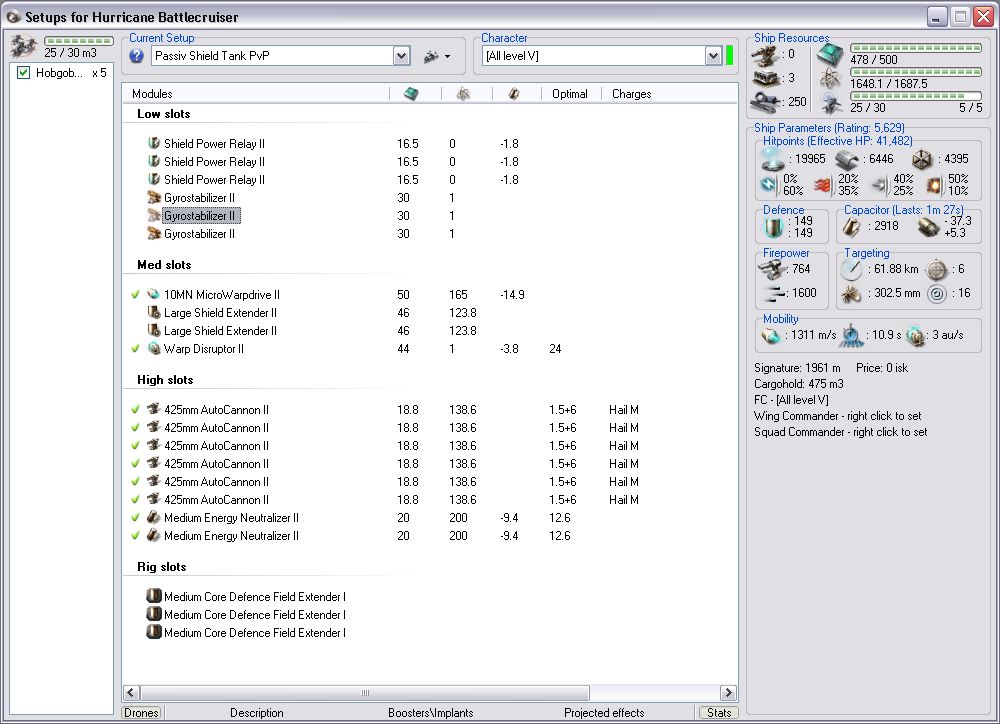Open the Character dropdown
The image size is (1000, 724).
pos(713,56)
